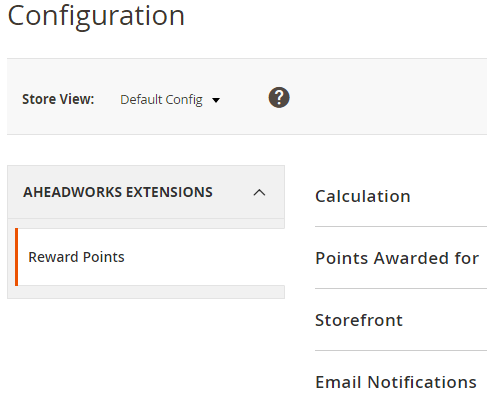Open the Default Config store selector
Screen dimensions: 487x401
pyautogui.click(x=170, y=100)
